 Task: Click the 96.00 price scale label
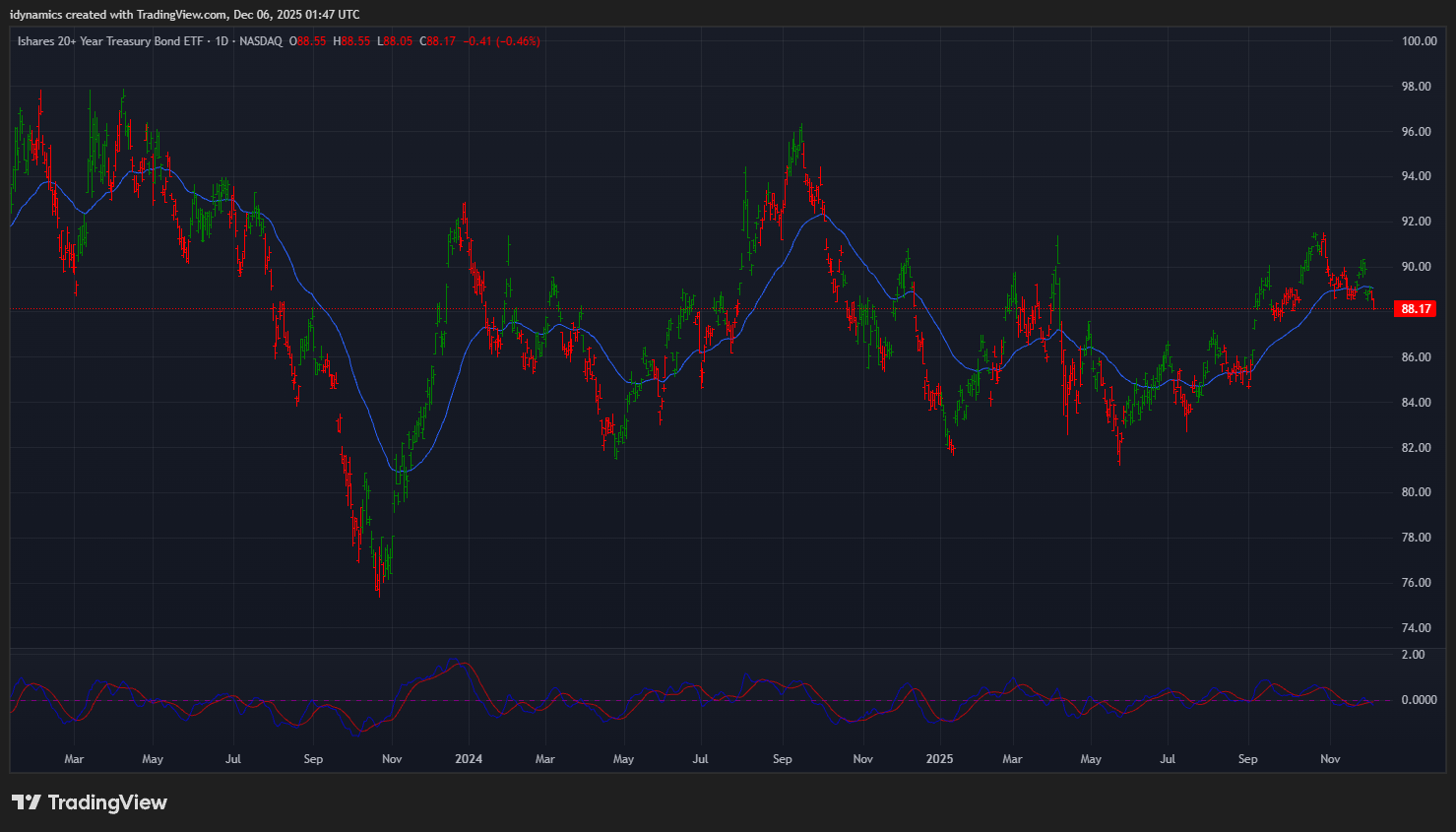tap(1416, 132)
